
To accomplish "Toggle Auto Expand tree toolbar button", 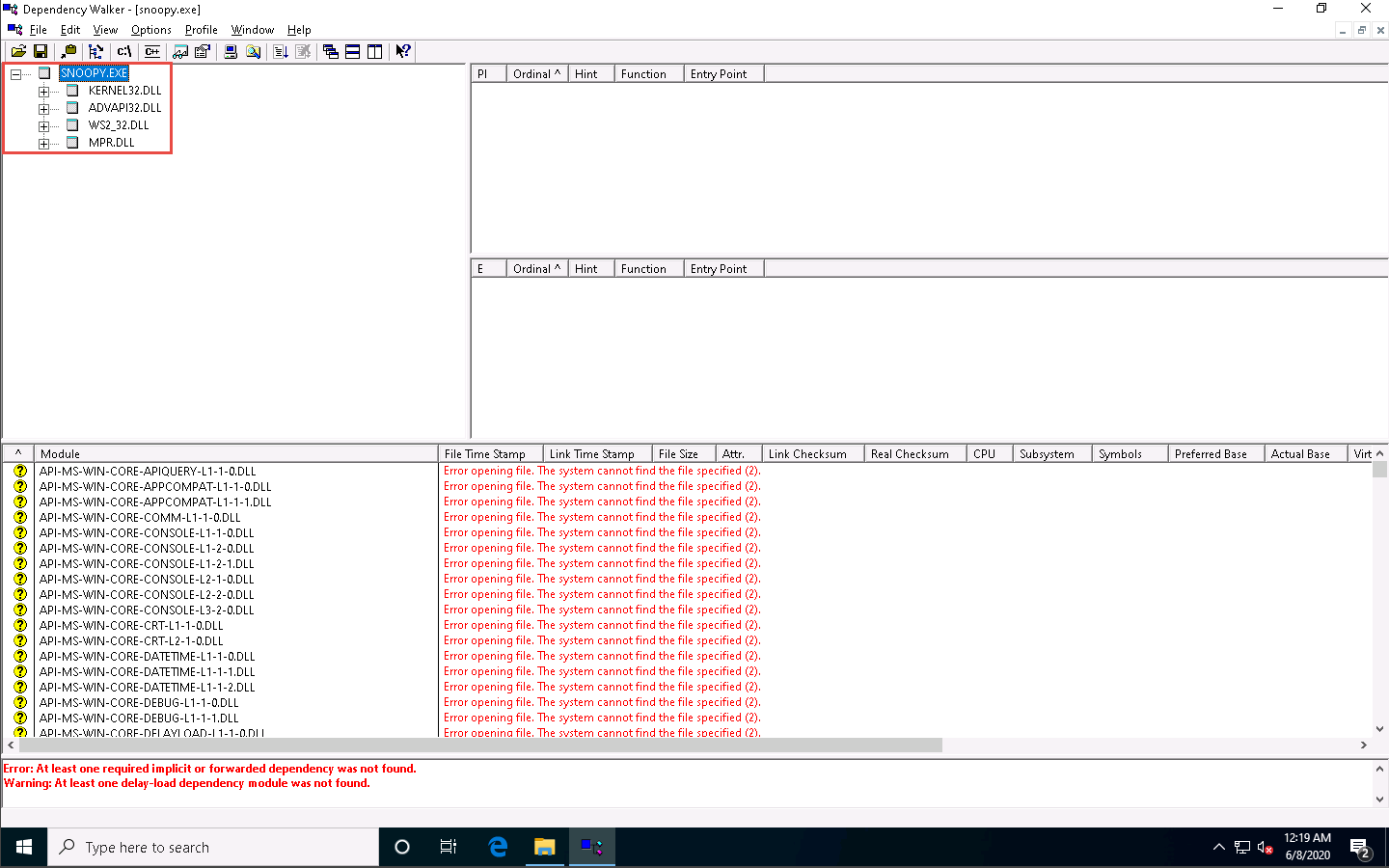I will point(95,52).
